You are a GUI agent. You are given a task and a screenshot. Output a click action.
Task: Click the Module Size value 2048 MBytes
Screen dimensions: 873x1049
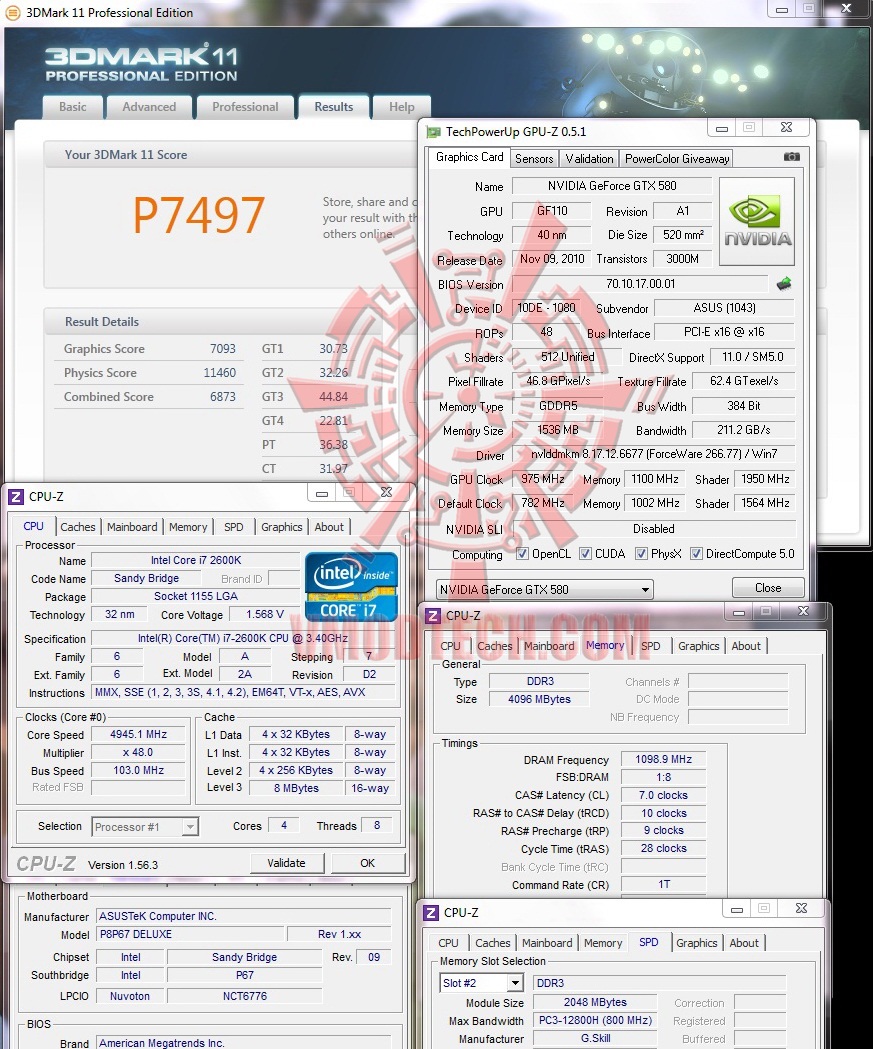coord(595,1002)
